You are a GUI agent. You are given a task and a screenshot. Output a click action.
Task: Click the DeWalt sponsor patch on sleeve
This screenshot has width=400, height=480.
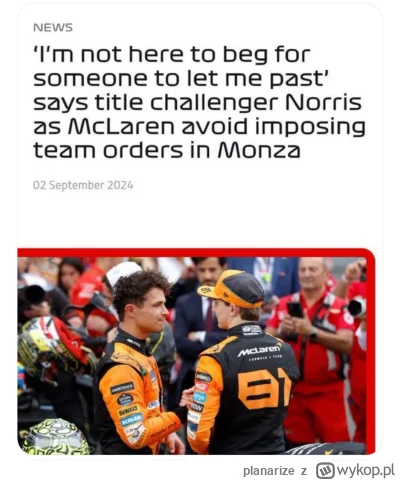pyautogui.click(x=129, y=410)
